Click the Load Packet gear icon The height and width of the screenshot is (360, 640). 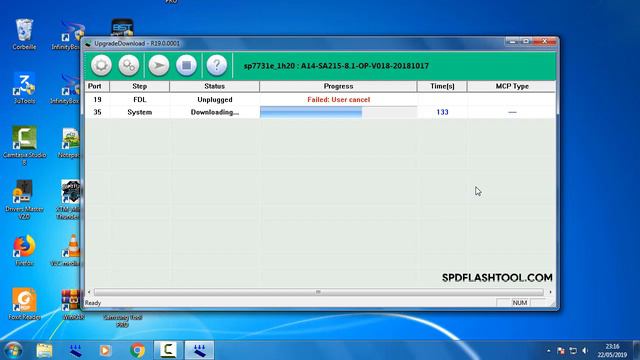[101, 65]
